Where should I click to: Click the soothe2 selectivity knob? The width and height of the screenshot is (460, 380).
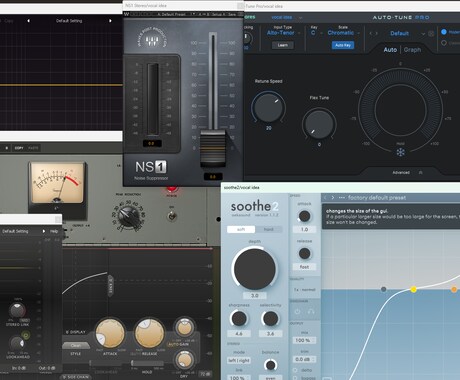[270, 319]
